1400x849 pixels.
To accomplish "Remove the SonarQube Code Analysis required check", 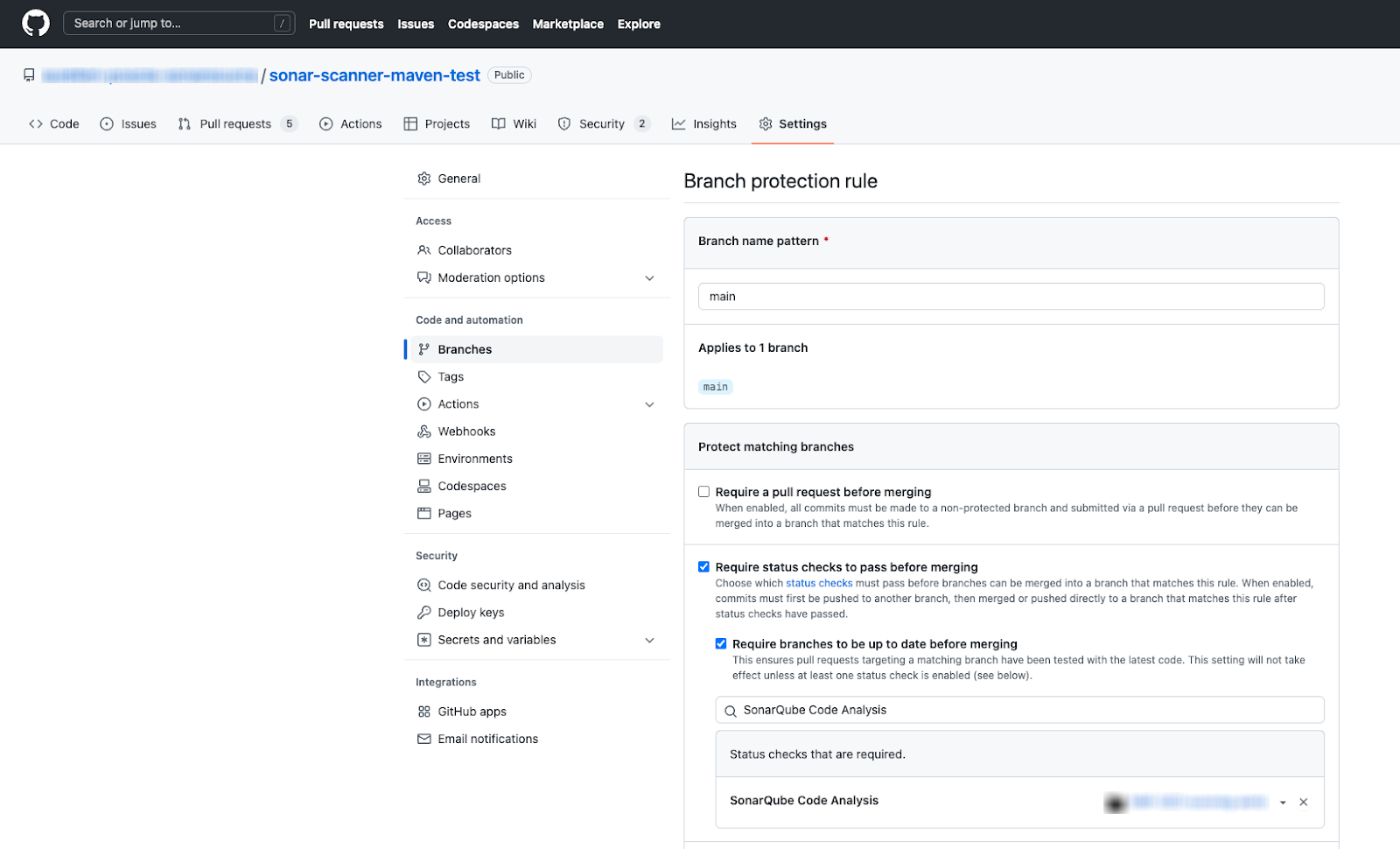I will click(x=1304, y=801).
